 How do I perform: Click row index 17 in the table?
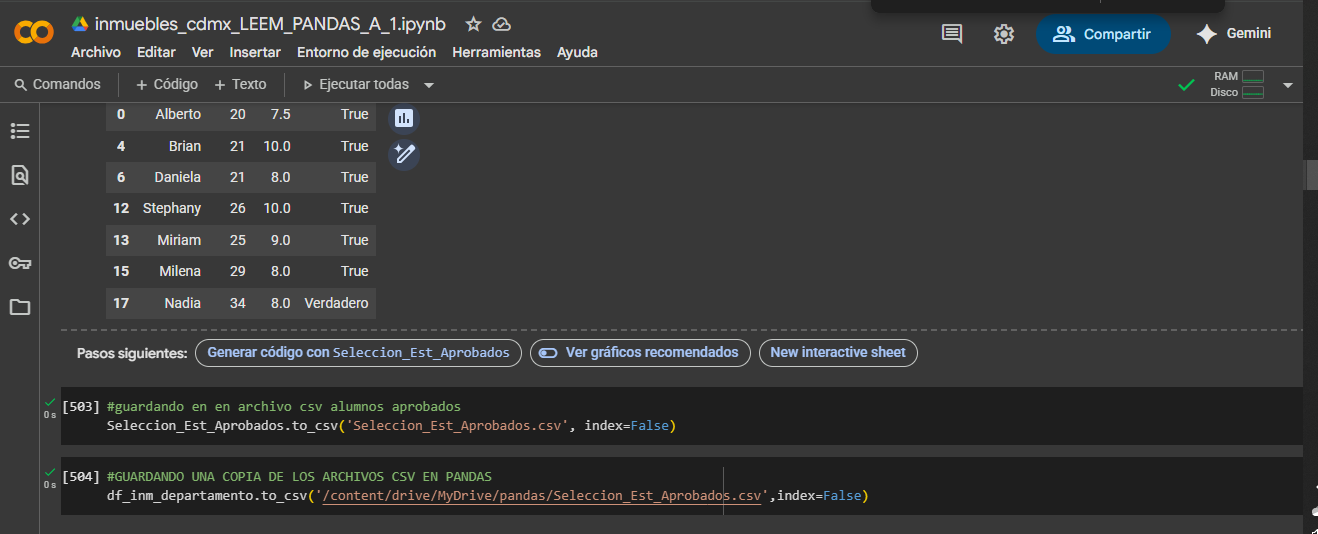121,303
